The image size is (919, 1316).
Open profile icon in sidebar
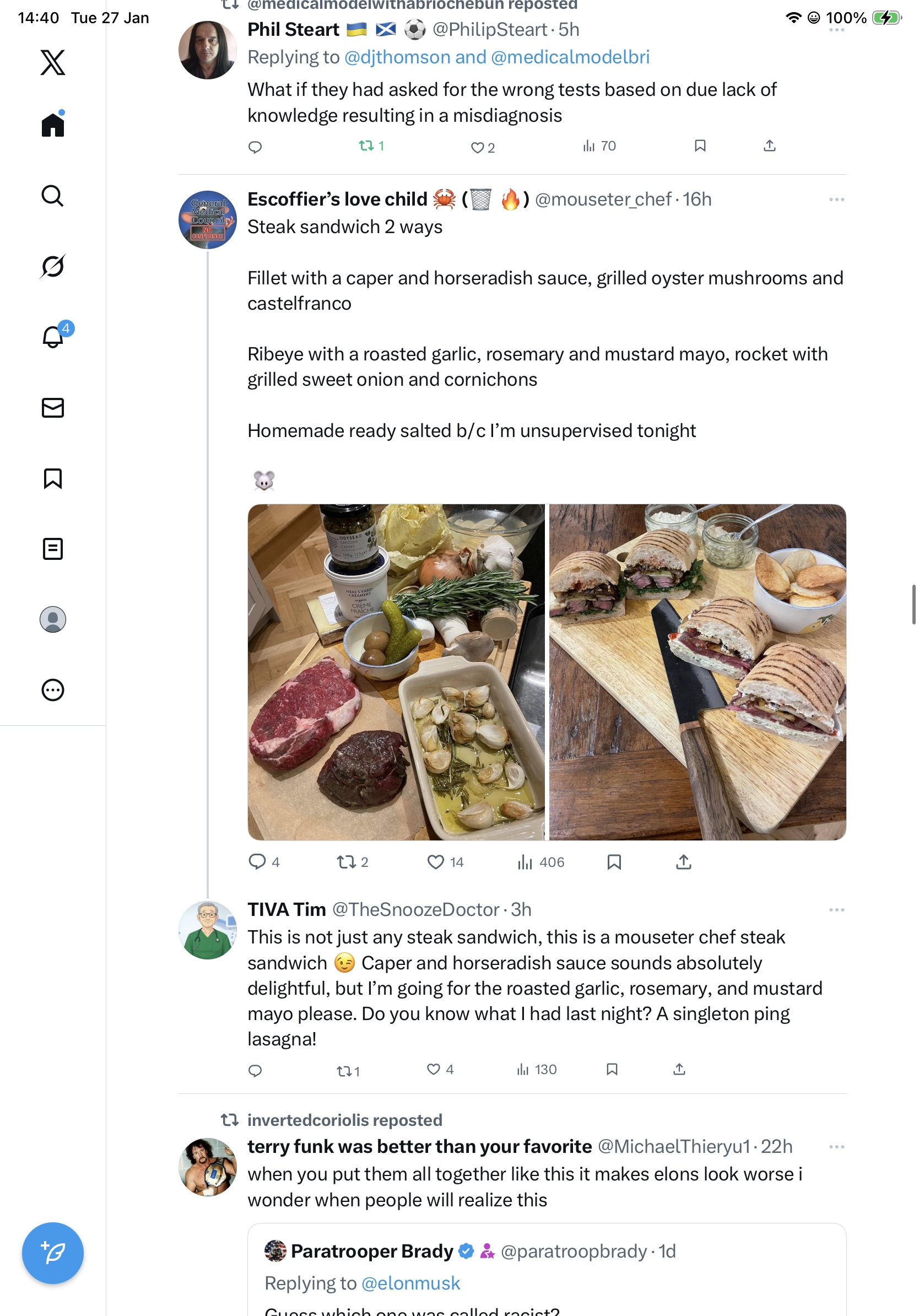53,619
